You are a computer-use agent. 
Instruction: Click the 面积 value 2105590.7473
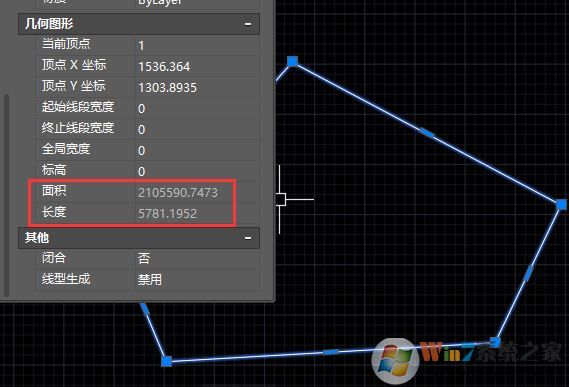178,192
